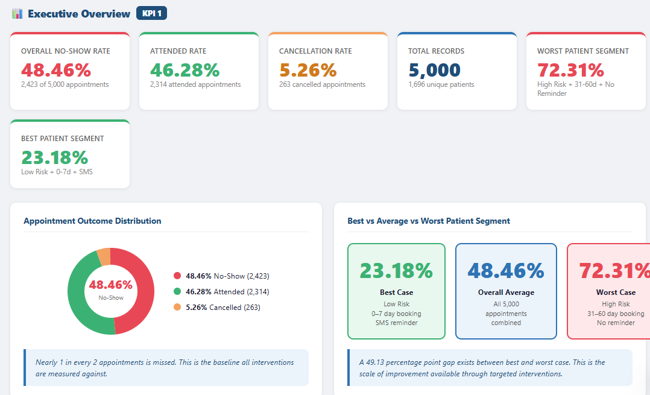Image resolution: width=650 pixels, height=395 pixels.
Task: Click the Total Records 5,000 value
Action: (x=434, y=70)
